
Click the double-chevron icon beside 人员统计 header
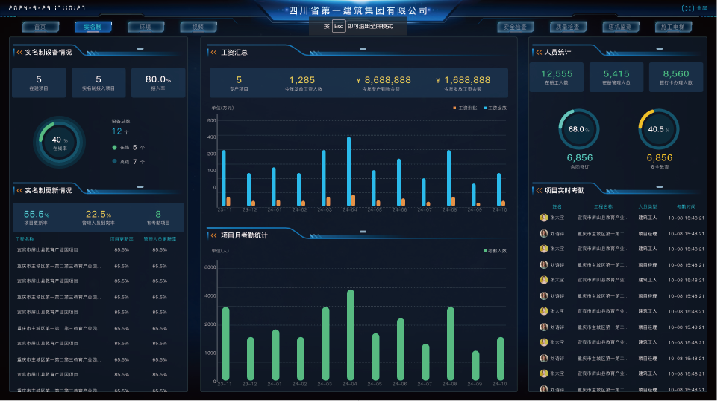pos(538,51)
